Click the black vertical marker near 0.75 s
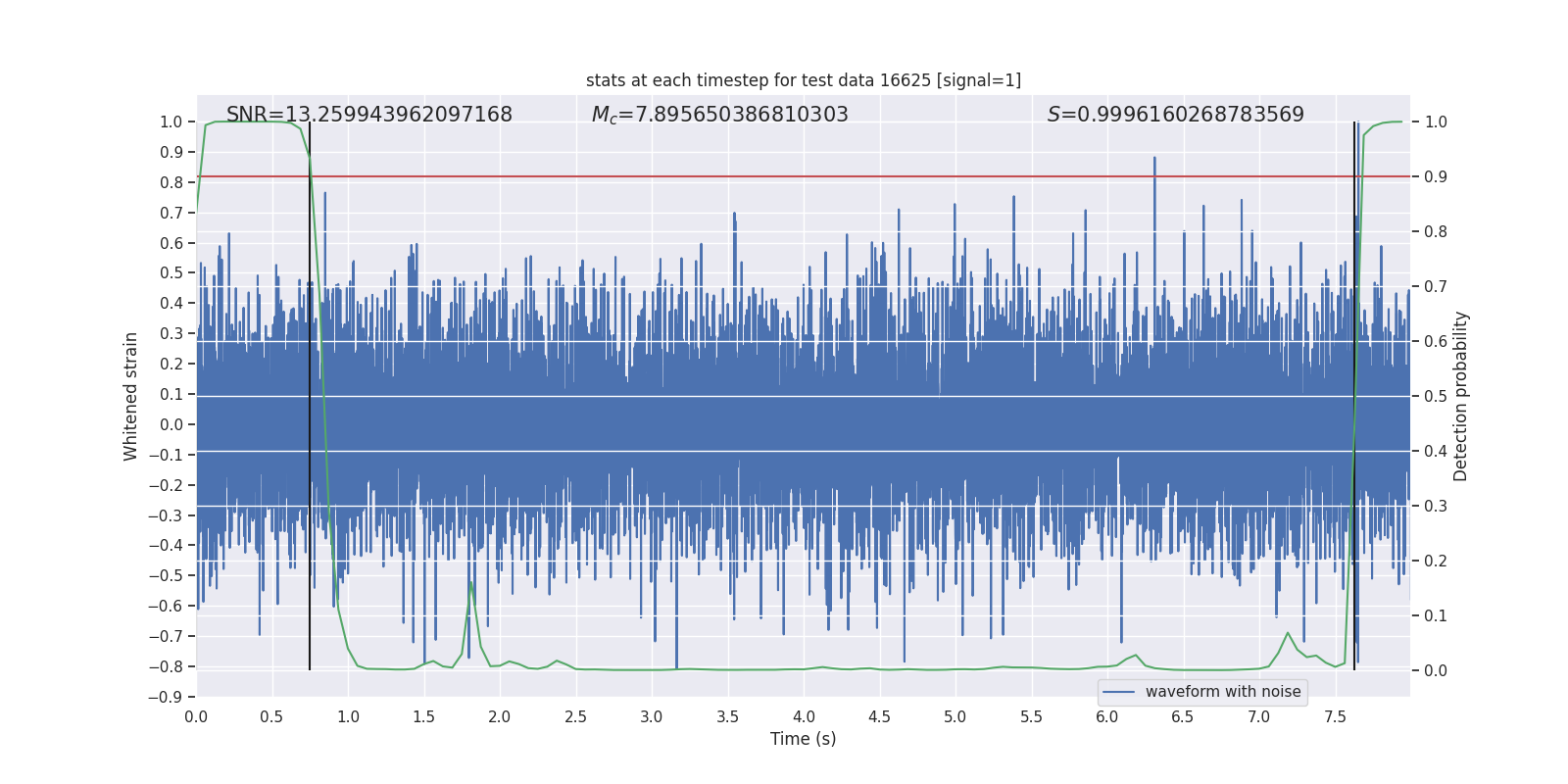 click(310, 392)
